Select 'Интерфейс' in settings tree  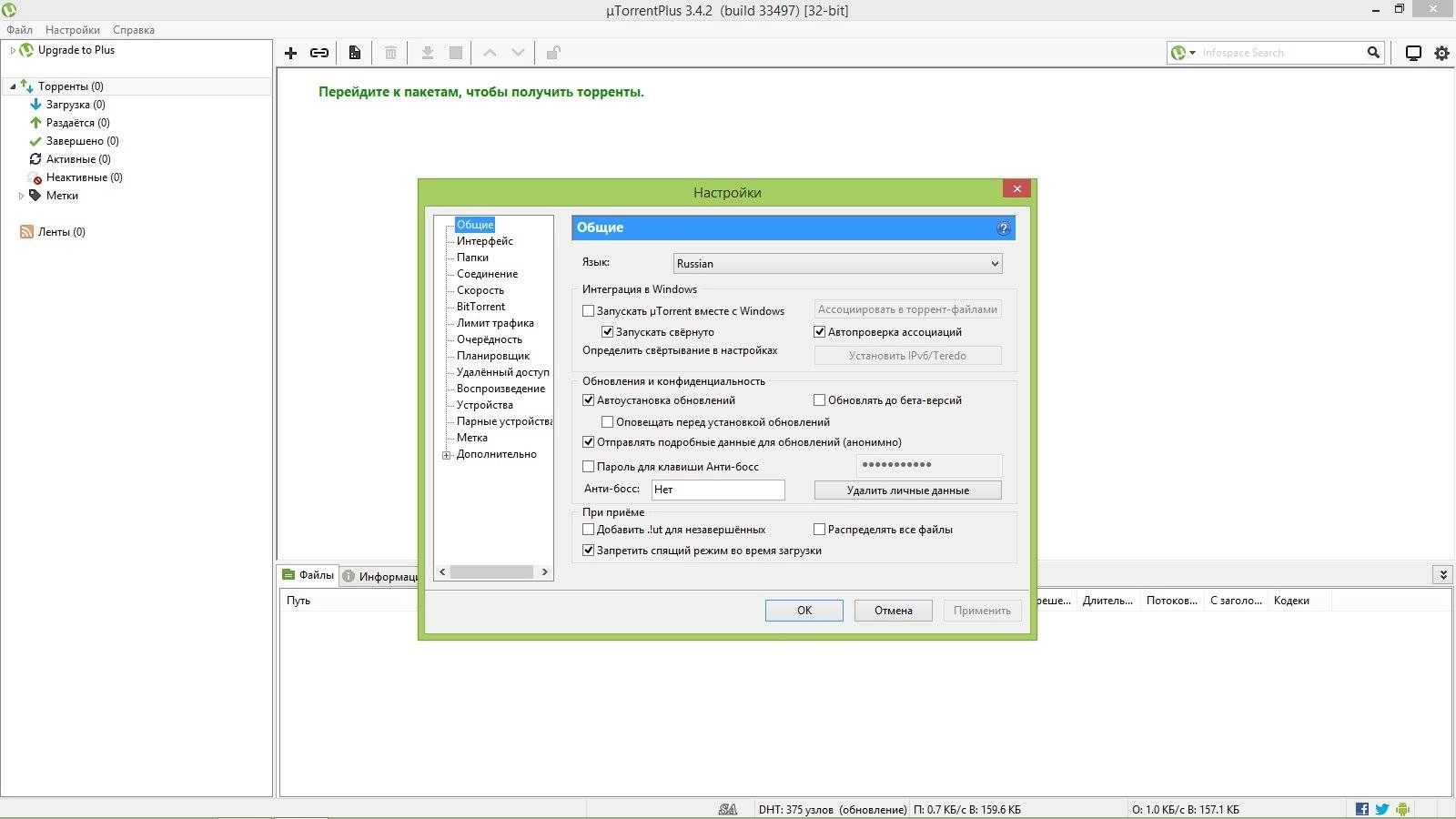[485, 241]
